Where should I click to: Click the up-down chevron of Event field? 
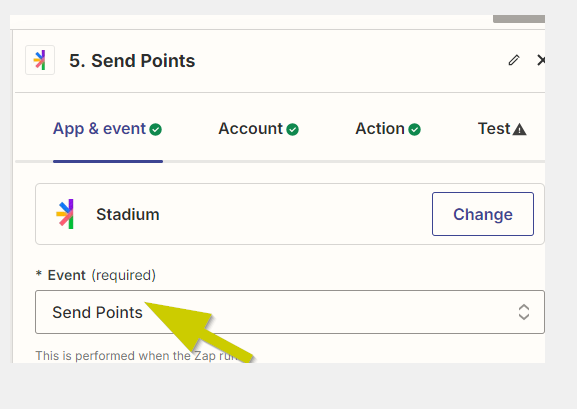(x=524, y=312)
